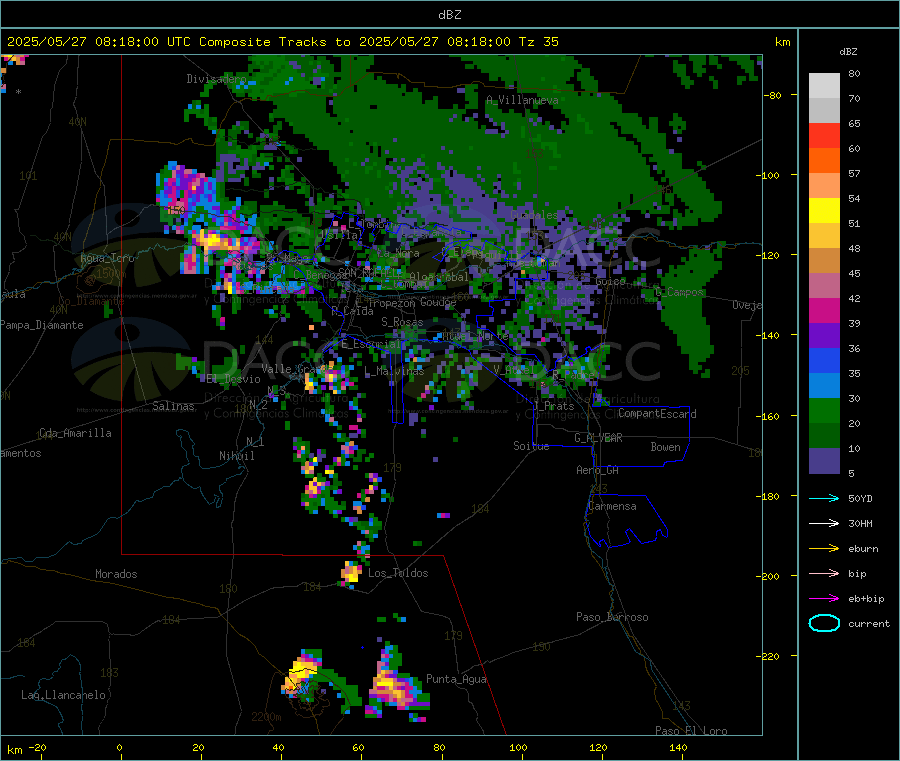The image size is (900, 761).
Task: Click the 'Divisadero' place label
Action: (x=216, y=79)
